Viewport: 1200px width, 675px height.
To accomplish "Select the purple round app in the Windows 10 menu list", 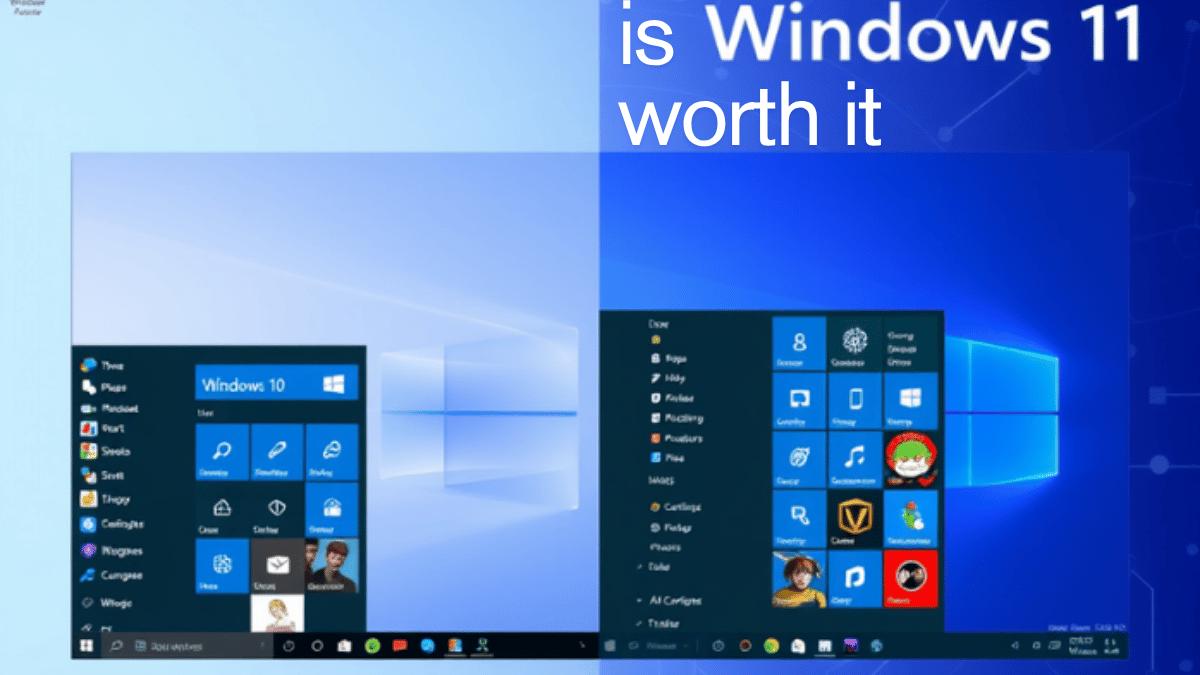I will point(87,550).
